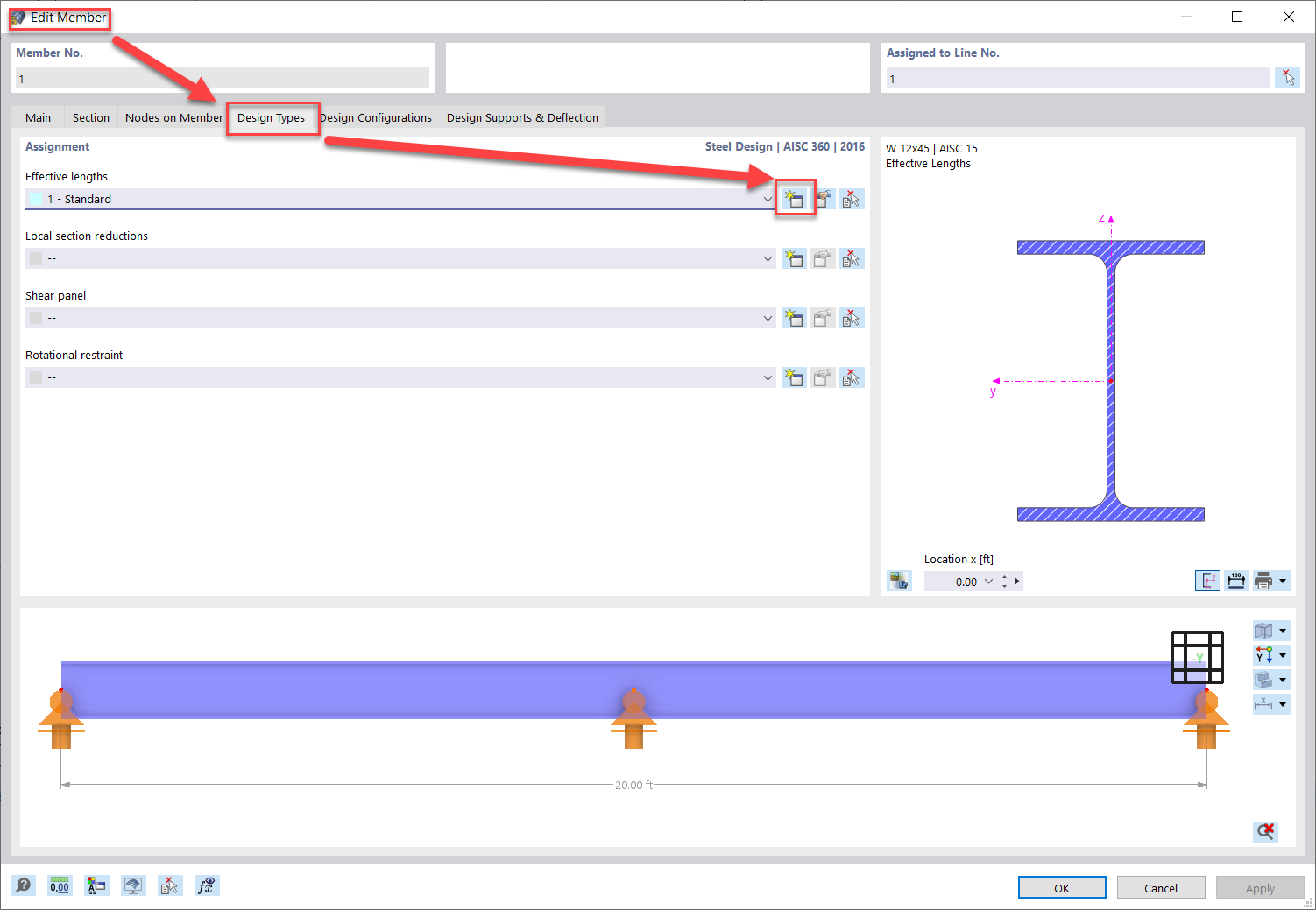Click gray swatch in Rotational restraint field
Viewport: 1316px width, 910px height.
[x=36, y=377]
